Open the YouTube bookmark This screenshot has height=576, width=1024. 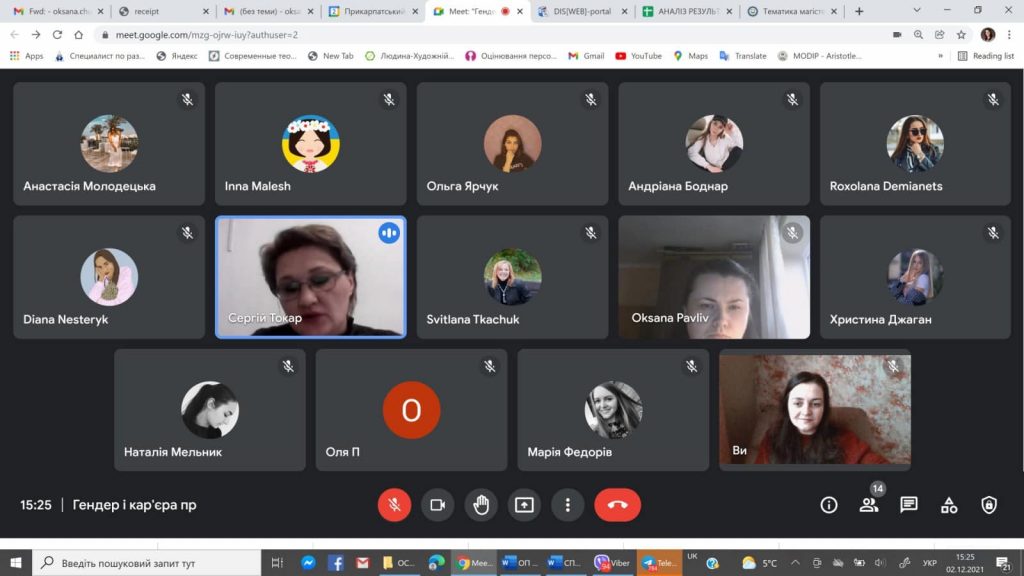click(638, 56)
